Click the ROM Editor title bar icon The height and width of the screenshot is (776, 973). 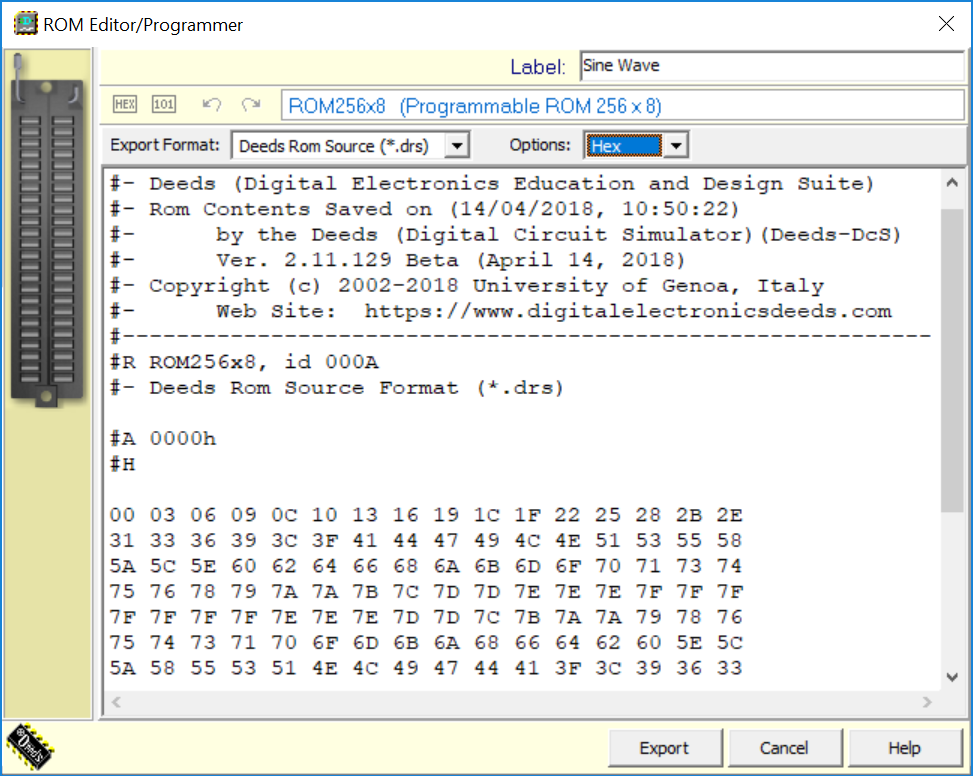(25, 24)
